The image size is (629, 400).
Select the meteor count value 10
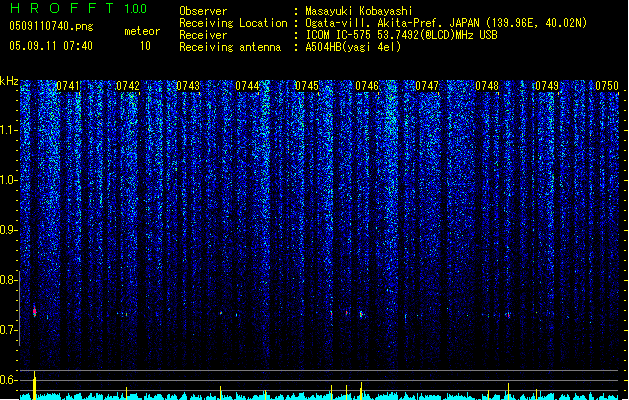pyautogui.click(x=145, y=46)
